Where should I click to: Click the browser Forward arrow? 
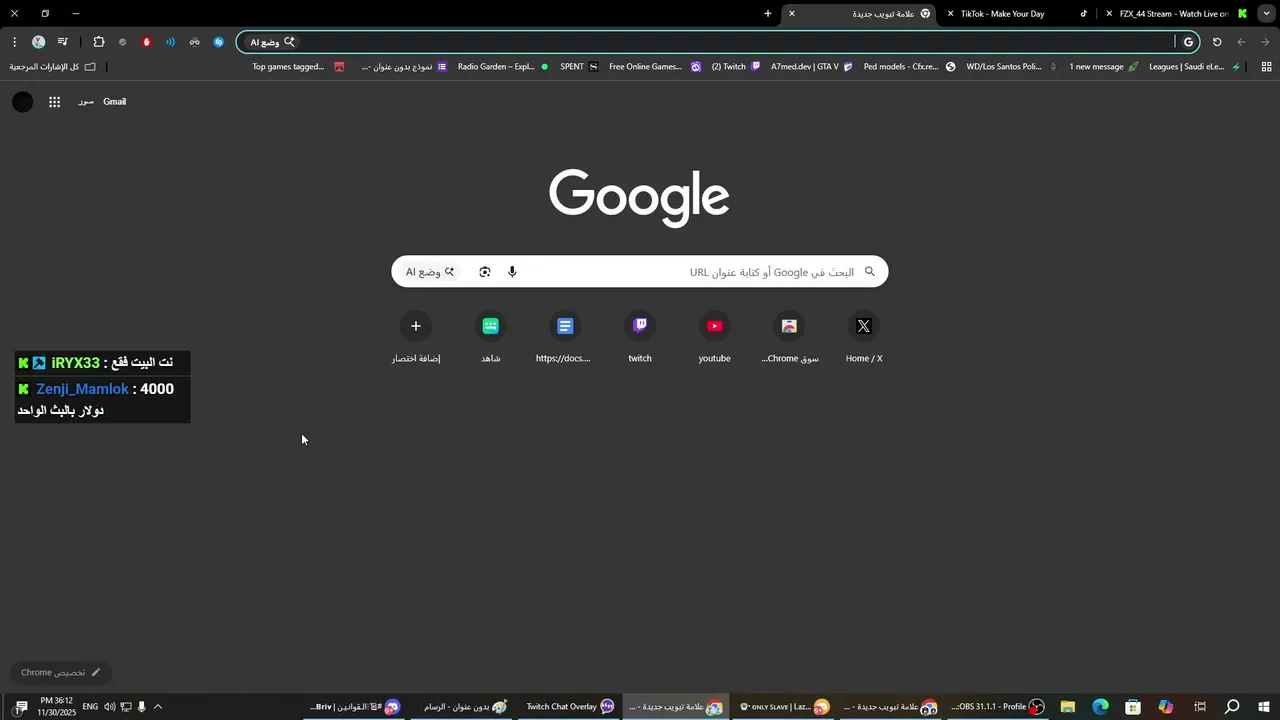pos(1265,42)
